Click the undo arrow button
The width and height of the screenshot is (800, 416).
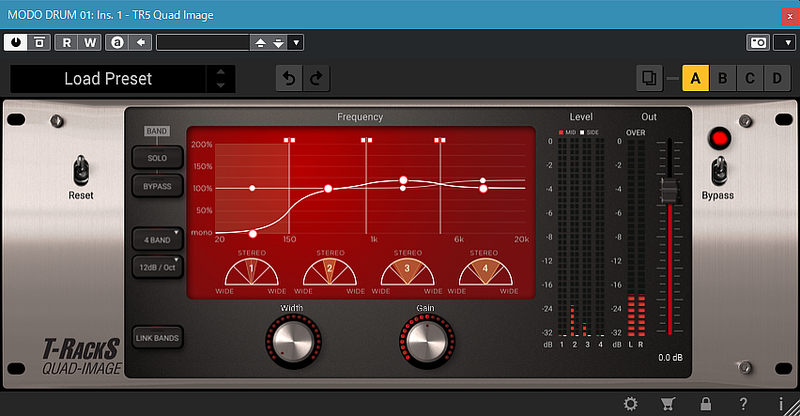coord(289,79)
